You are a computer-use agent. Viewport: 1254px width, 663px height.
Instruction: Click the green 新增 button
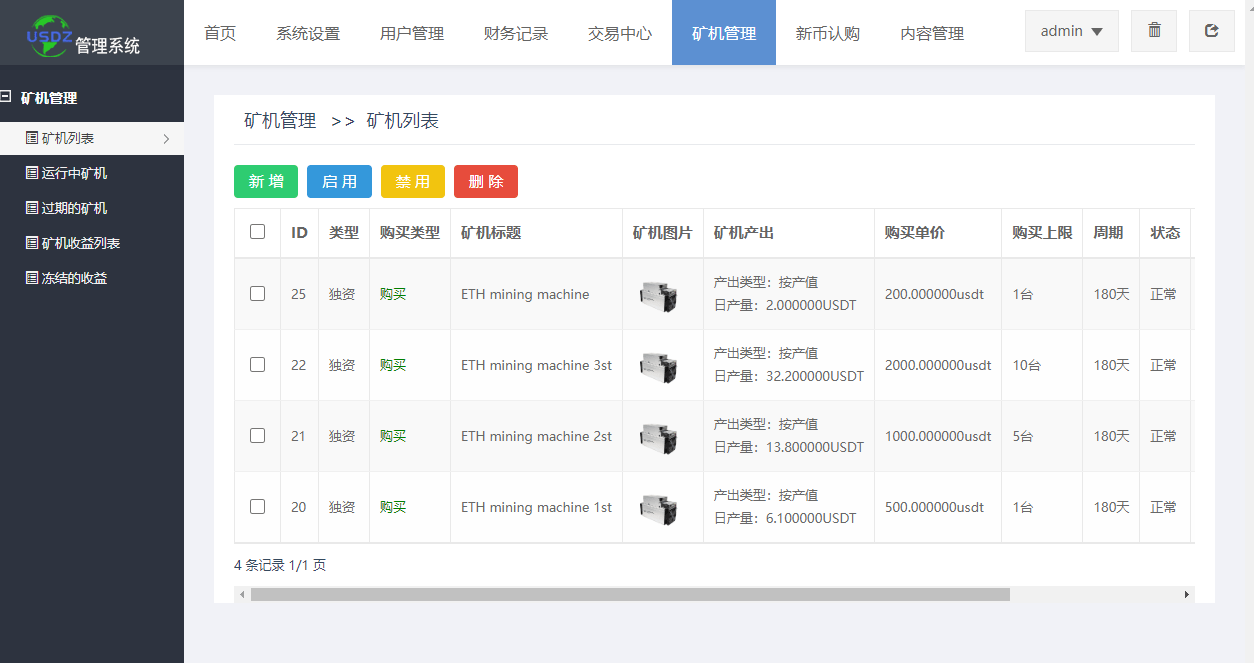click(265, 182)
